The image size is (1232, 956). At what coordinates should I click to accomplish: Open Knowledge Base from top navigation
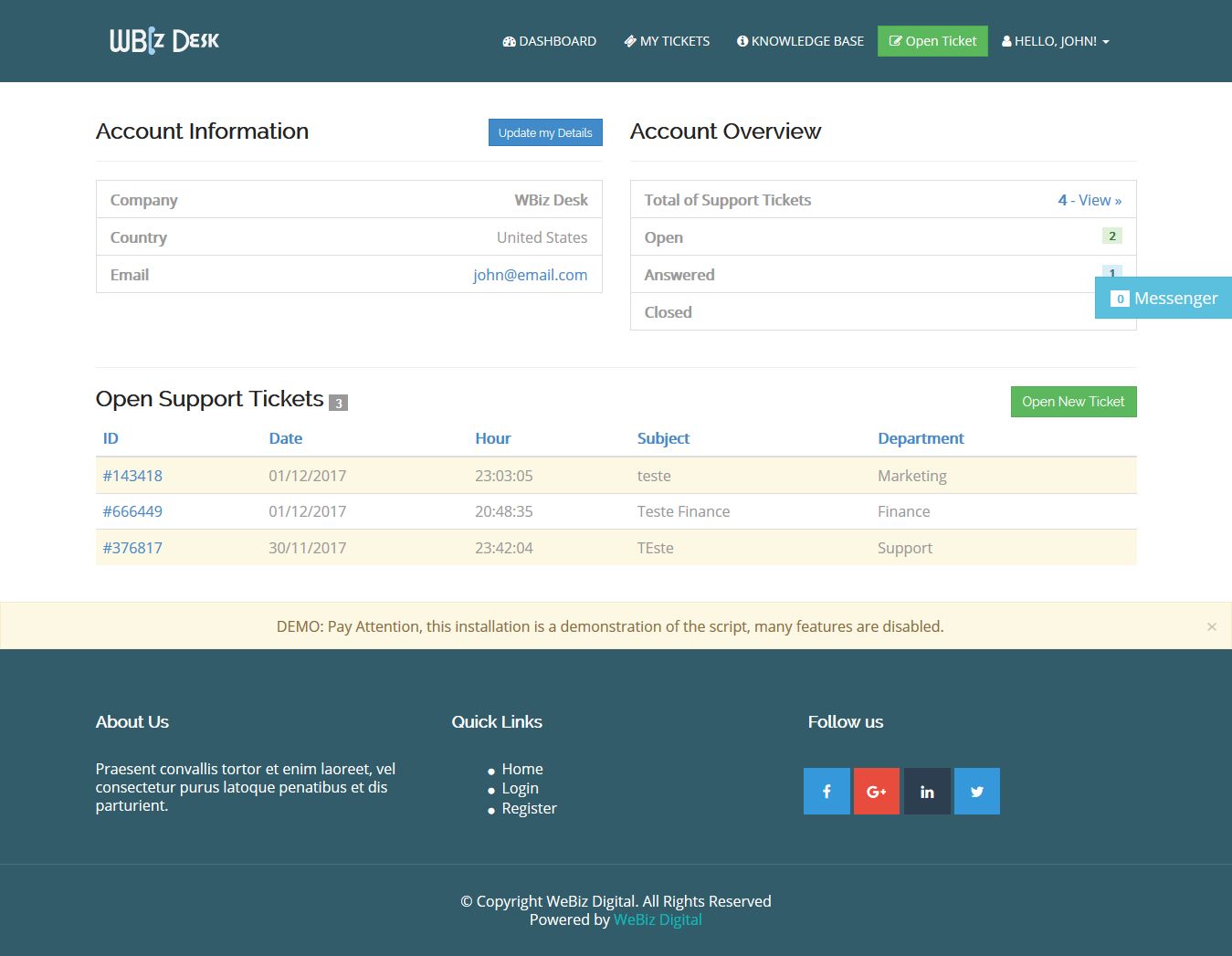click(x=800, y=41)
